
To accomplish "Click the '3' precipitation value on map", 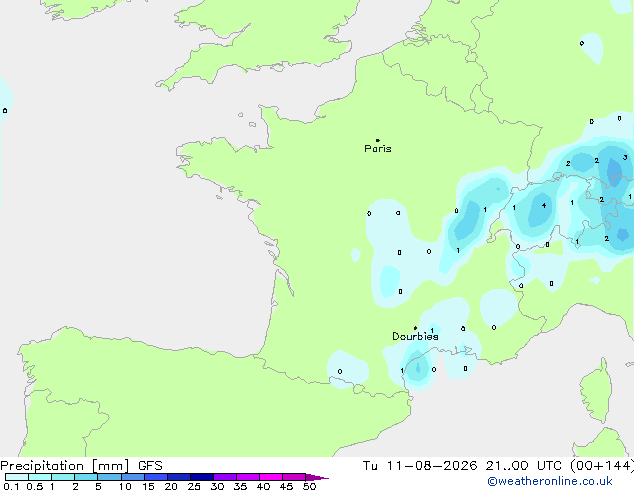I will coord(625,157).
